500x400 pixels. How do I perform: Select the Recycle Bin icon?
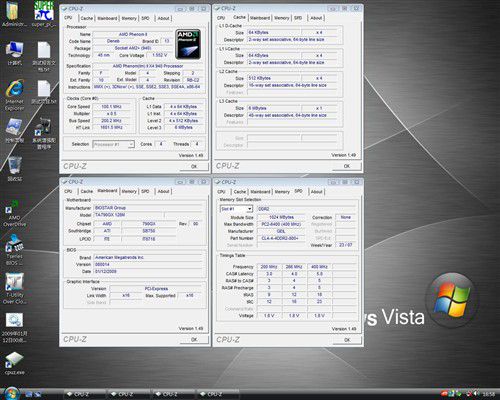click(x=15, y=169)
